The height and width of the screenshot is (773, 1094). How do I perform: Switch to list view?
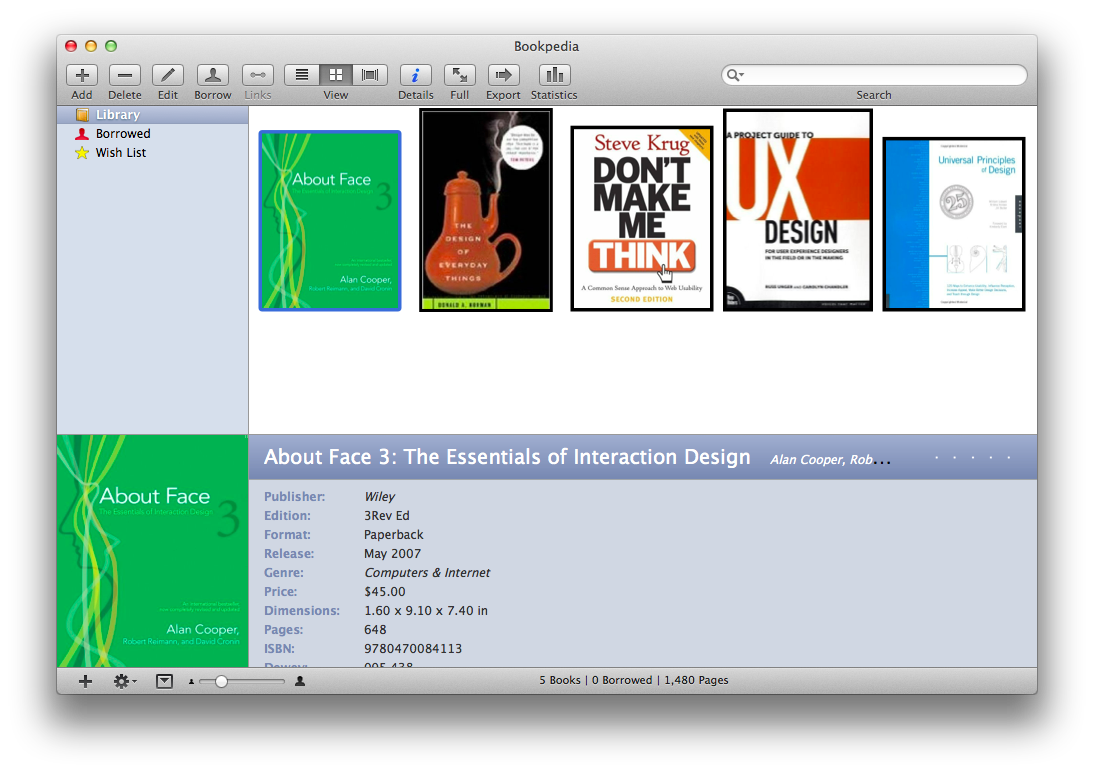pos(301,75)
